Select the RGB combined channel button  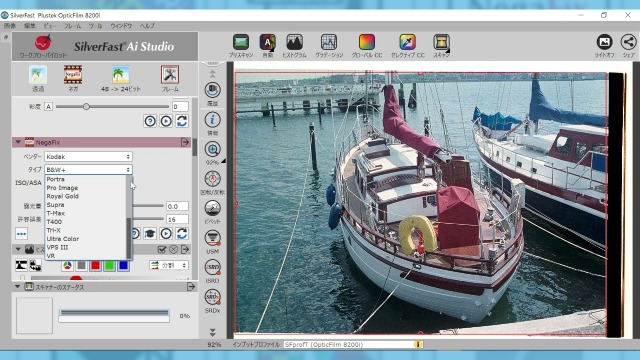[67, 266]
